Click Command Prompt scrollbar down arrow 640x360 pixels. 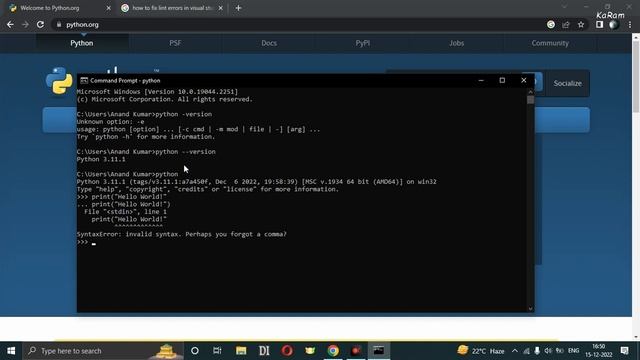click(x=530, y=309)
